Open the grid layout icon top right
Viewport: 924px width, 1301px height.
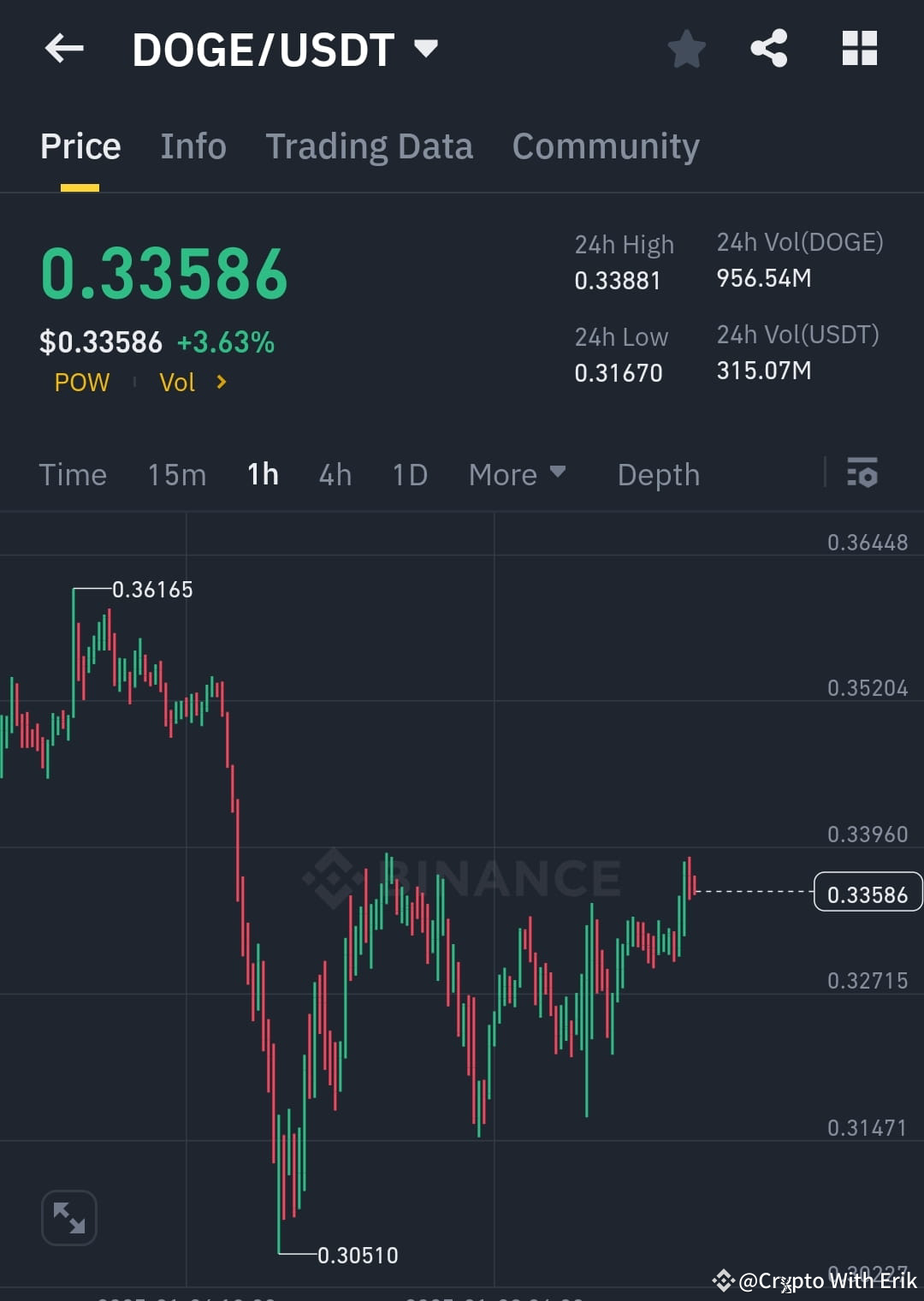pyautogui.click(x=859, y=49)
